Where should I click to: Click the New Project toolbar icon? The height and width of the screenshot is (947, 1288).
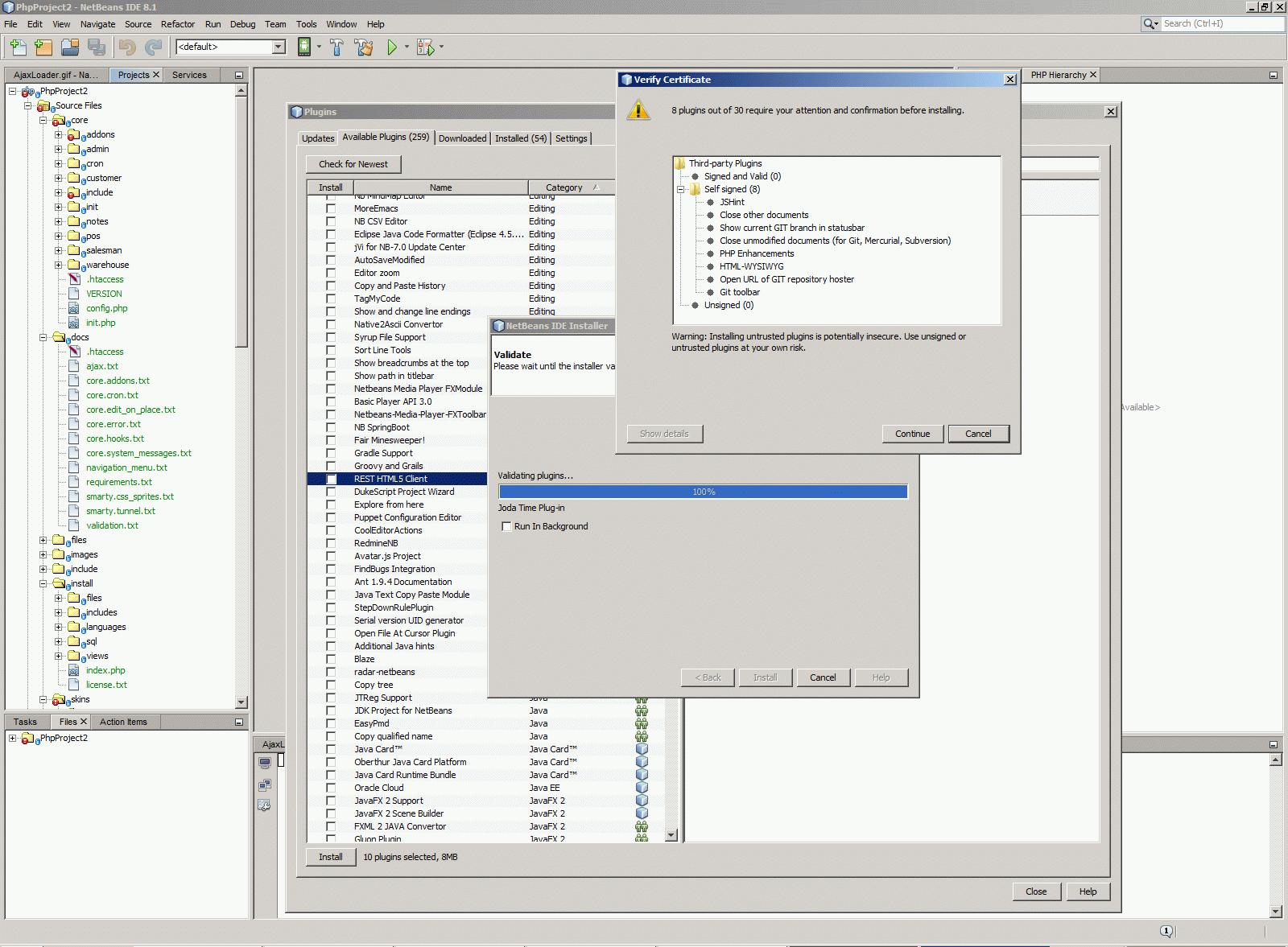[43, 47]
